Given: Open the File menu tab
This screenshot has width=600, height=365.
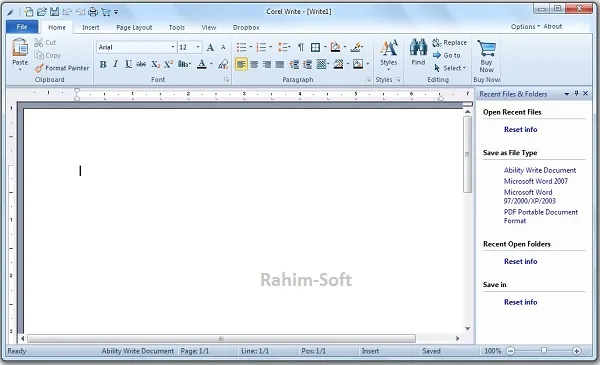Looking at the screenshot, I should 22,27.
